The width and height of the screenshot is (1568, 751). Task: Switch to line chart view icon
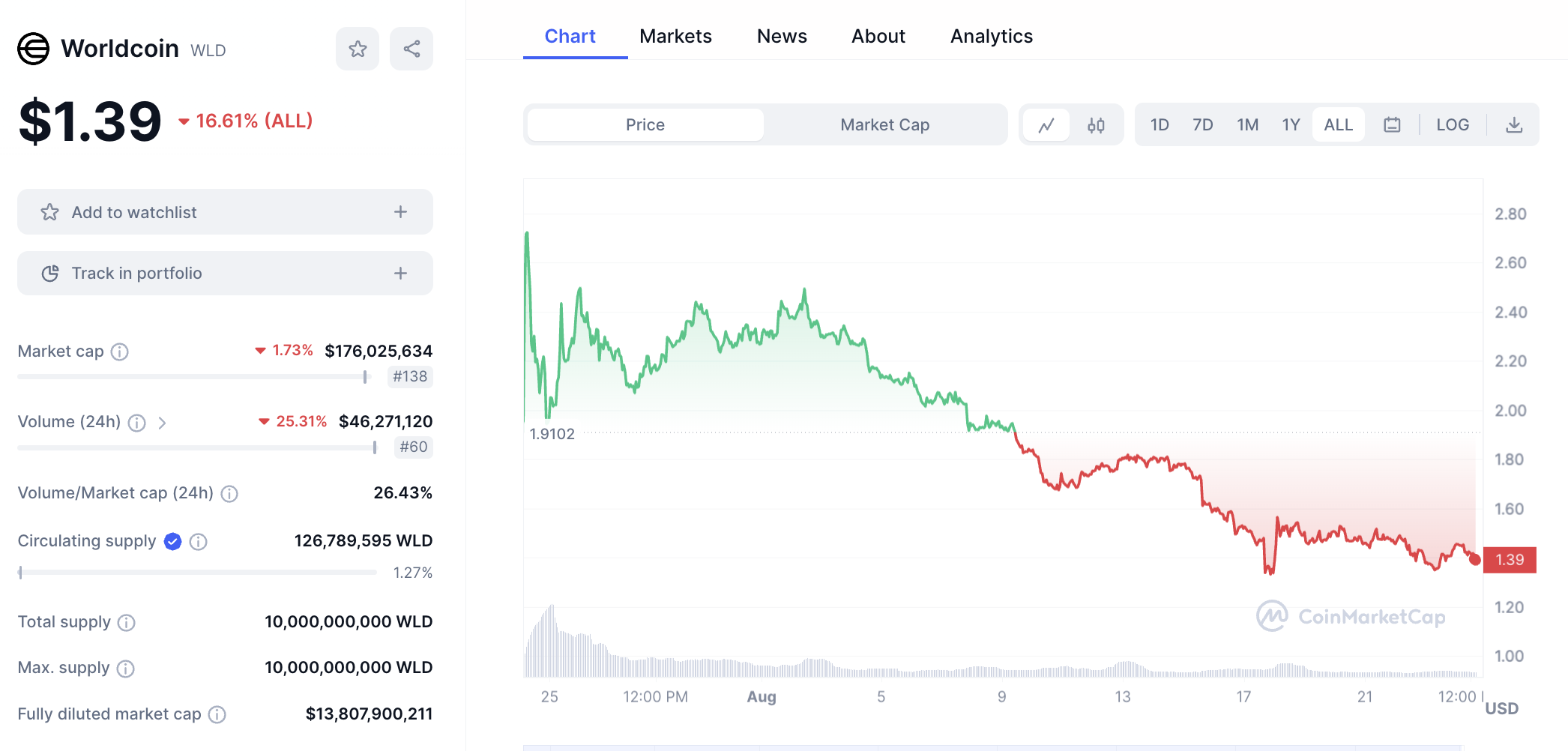coord(1046,125)
